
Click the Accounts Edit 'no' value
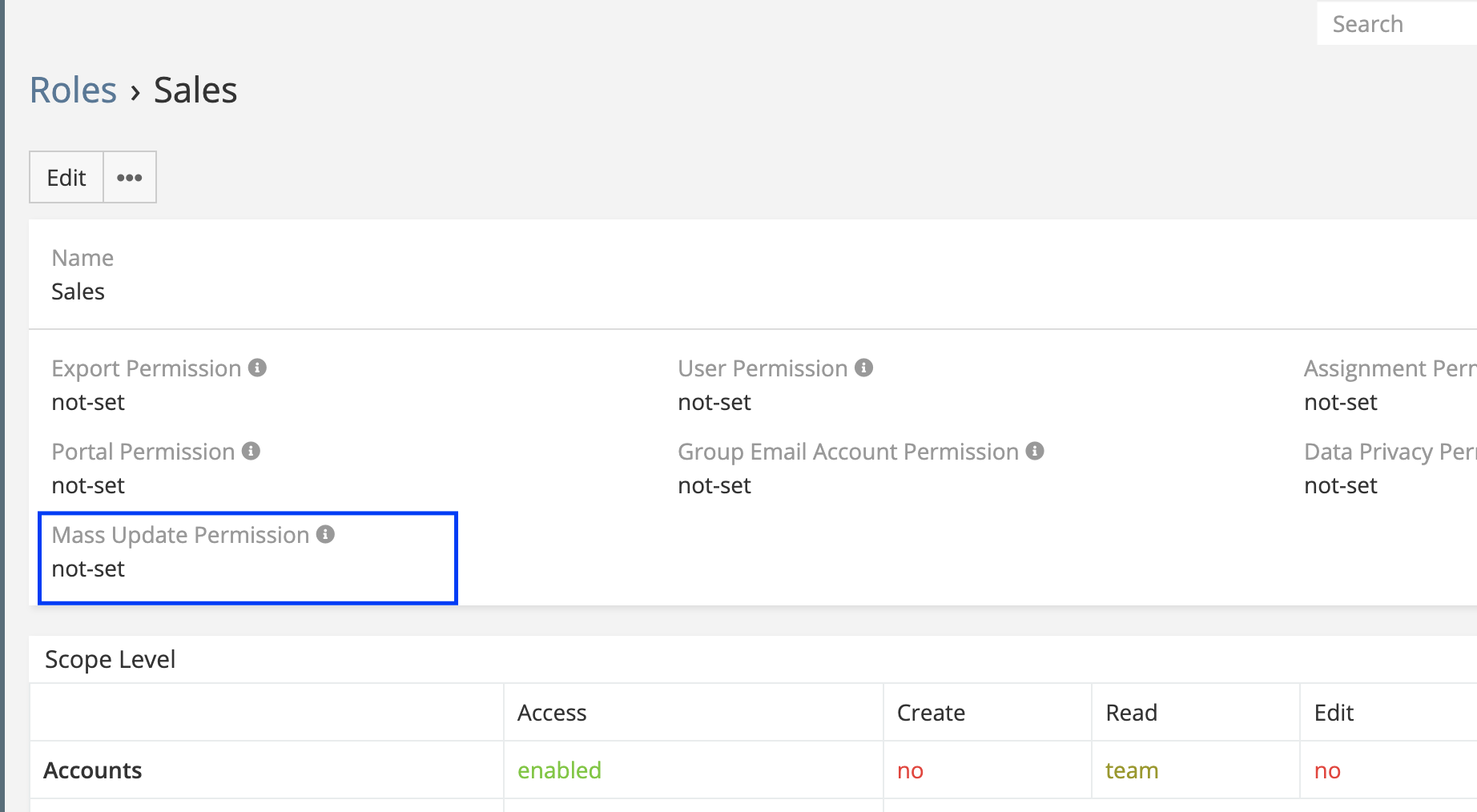1327,770
